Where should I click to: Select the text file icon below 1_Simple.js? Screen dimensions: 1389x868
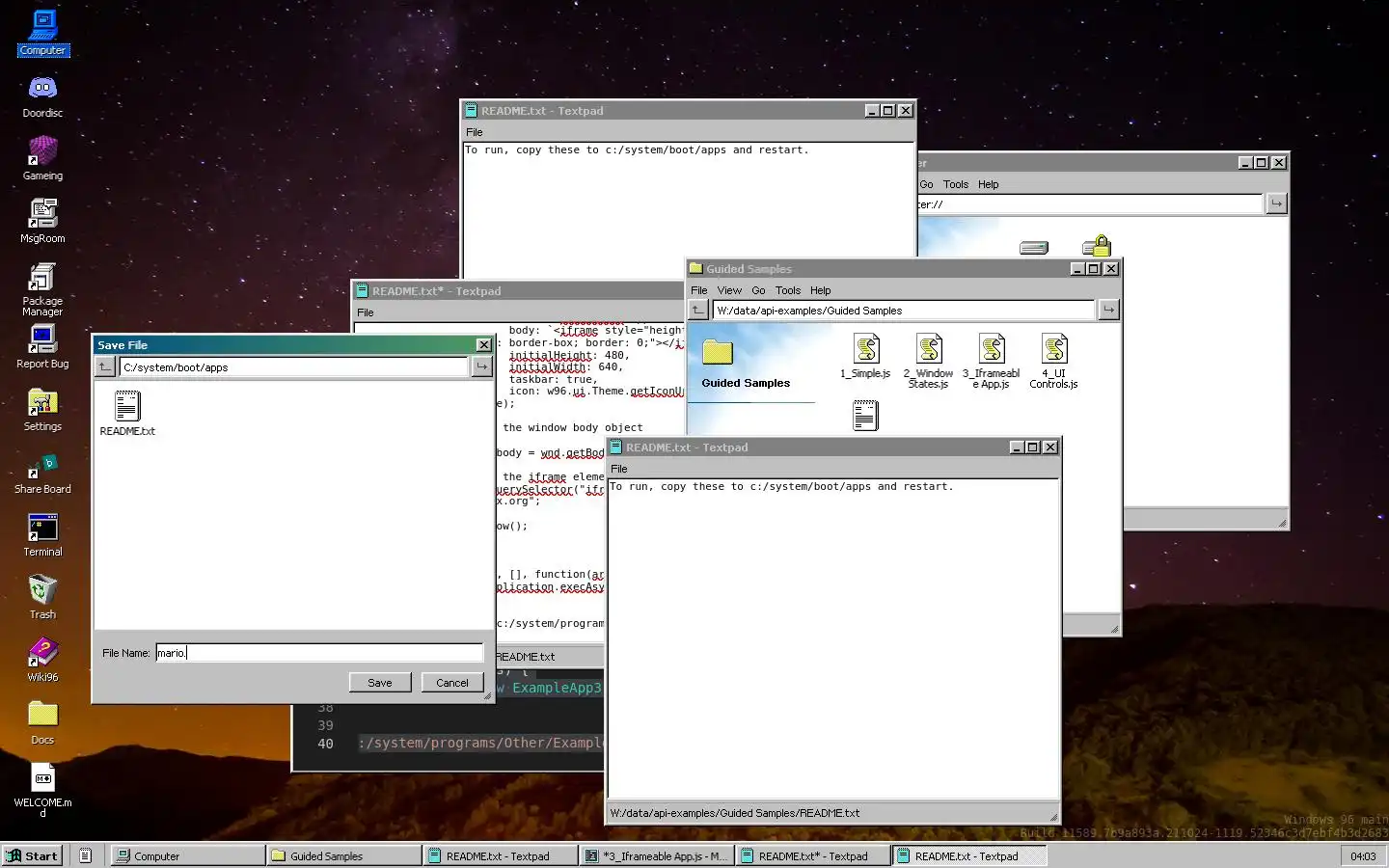pyautogui.click(x=865, y=416)
